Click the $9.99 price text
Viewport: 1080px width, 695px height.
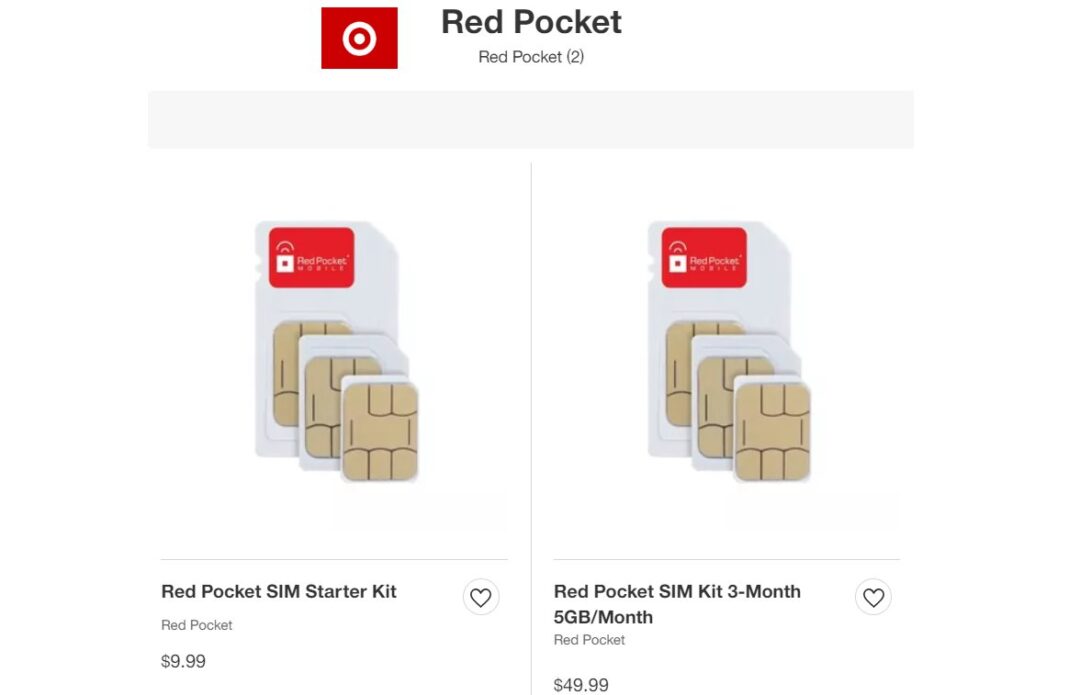coord(184,660)
